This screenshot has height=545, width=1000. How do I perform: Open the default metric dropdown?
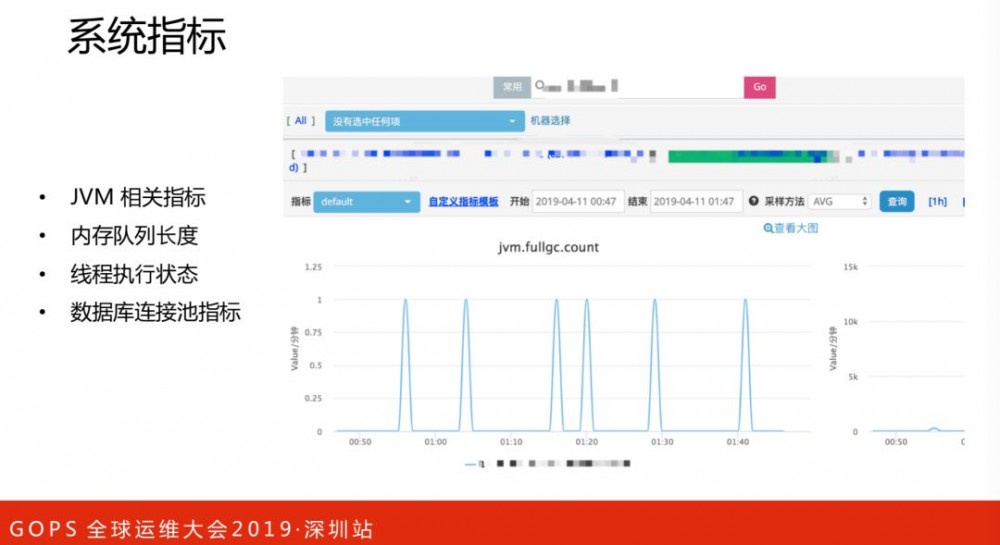pyautogui.click(x=366, y=201)
